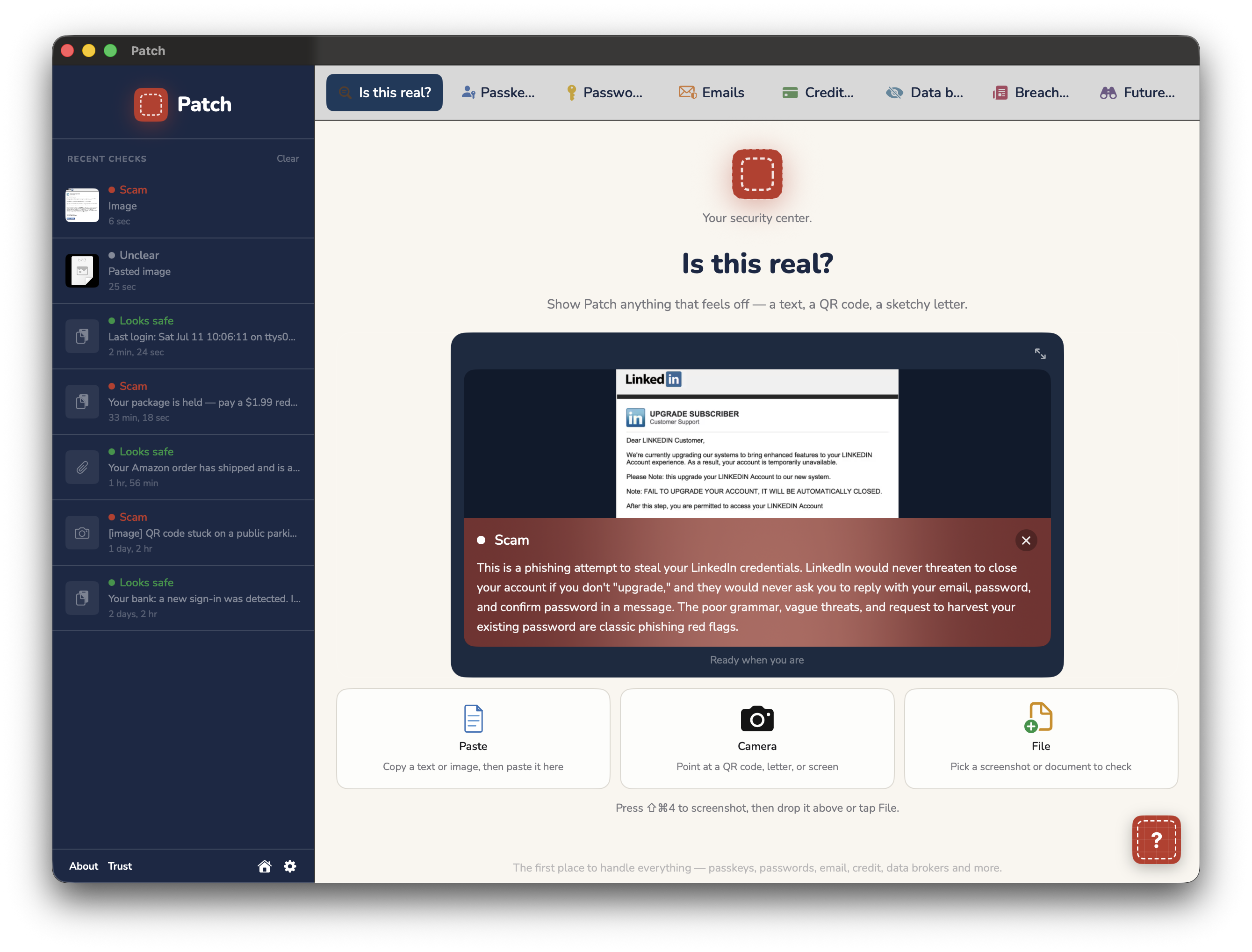The width and height of the screenshot is (1252, 952).
Task: Click the screenshot shortcut hint text
Action: point(756,808)
